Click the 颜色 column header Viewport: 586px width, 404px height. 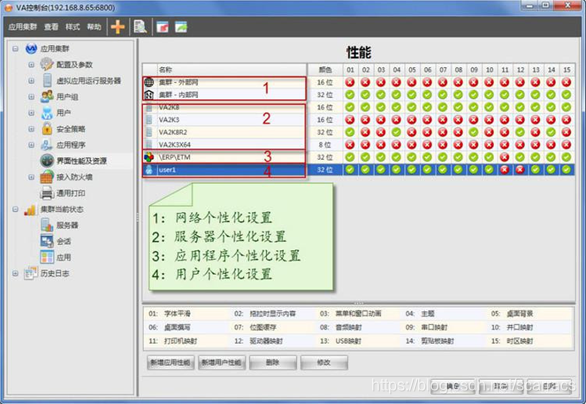tap(325, 70)
